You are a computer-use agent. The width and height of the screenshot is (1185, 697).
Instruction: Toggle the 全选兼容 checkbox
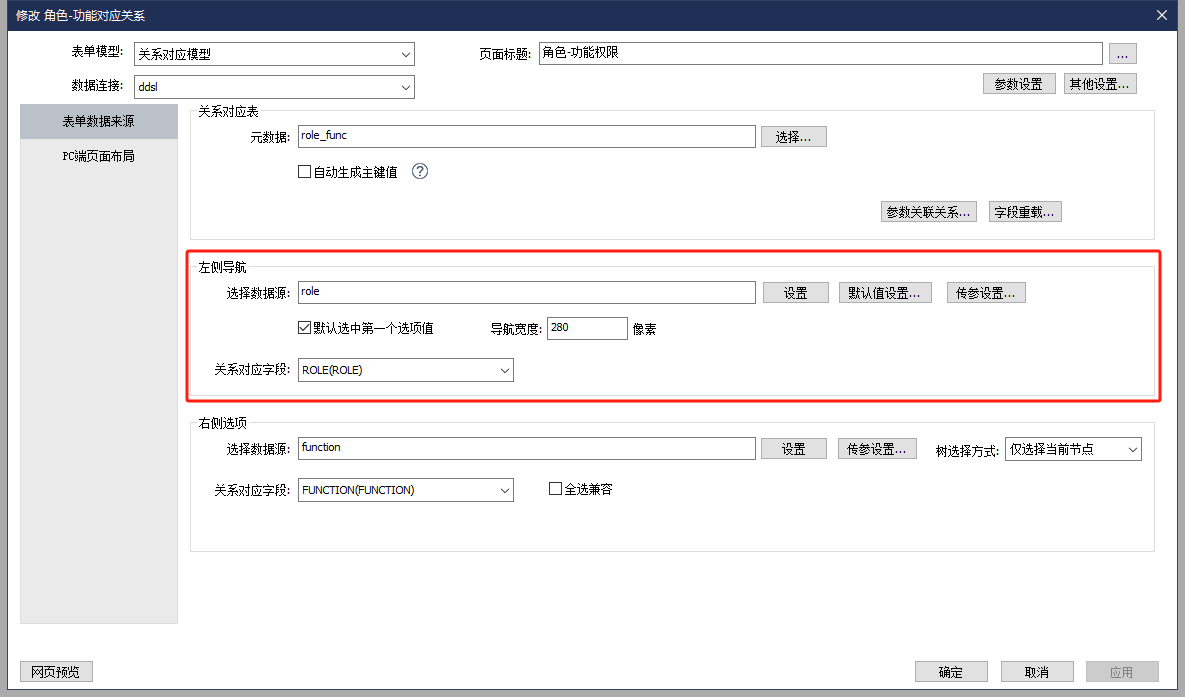pos(556,489)
